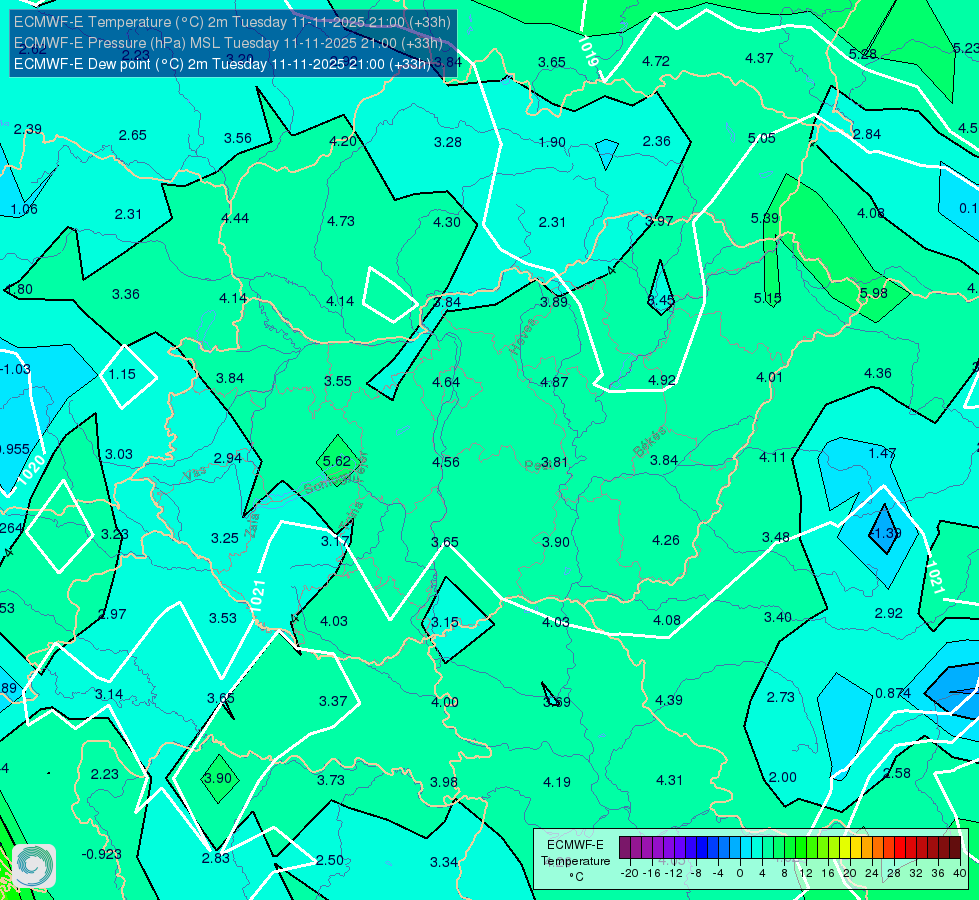Viewport: 979px width, 900px height.
Task: Click the 4.73 grid value
Action: [x=341, y=221]
